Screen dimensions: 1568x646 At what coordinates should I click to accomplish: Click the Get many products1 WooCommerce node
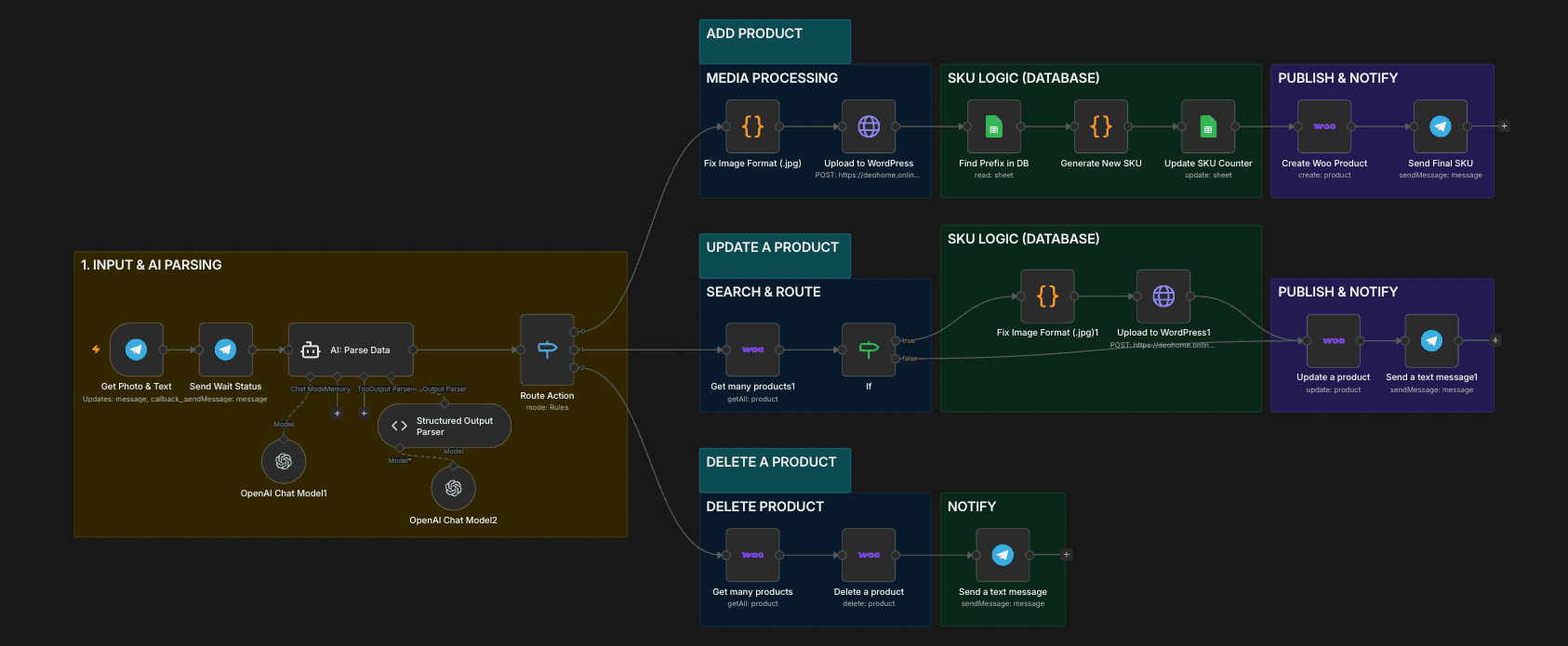pos(752,349)
